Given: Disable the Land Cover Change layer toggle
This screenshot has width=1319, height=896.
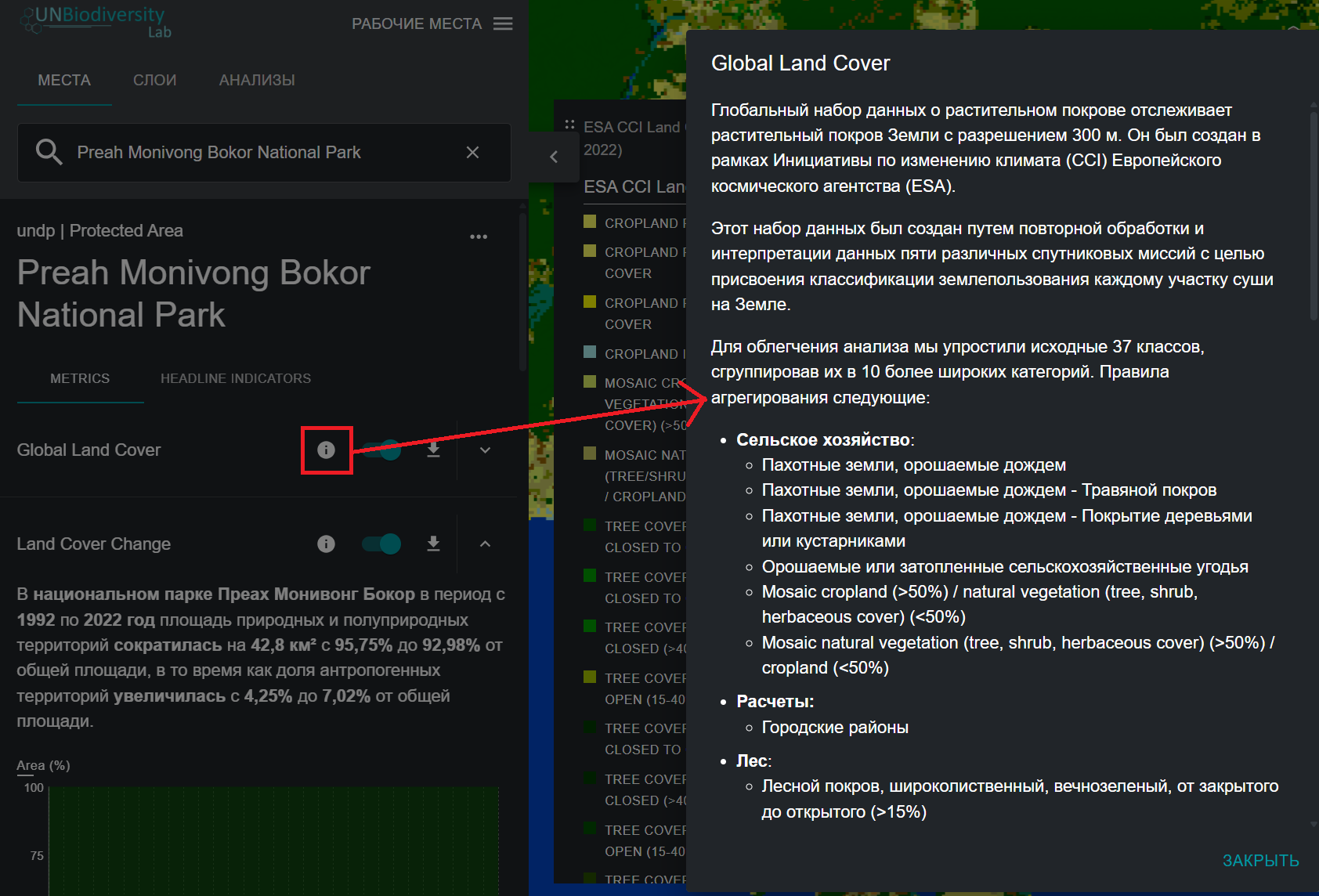Looking at the screenshot, I should point(381,544).
